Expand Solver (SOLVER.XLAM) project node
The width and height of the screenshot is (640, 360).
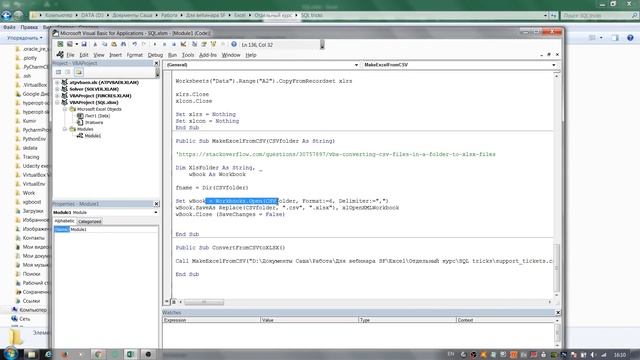tap(57, 89)
